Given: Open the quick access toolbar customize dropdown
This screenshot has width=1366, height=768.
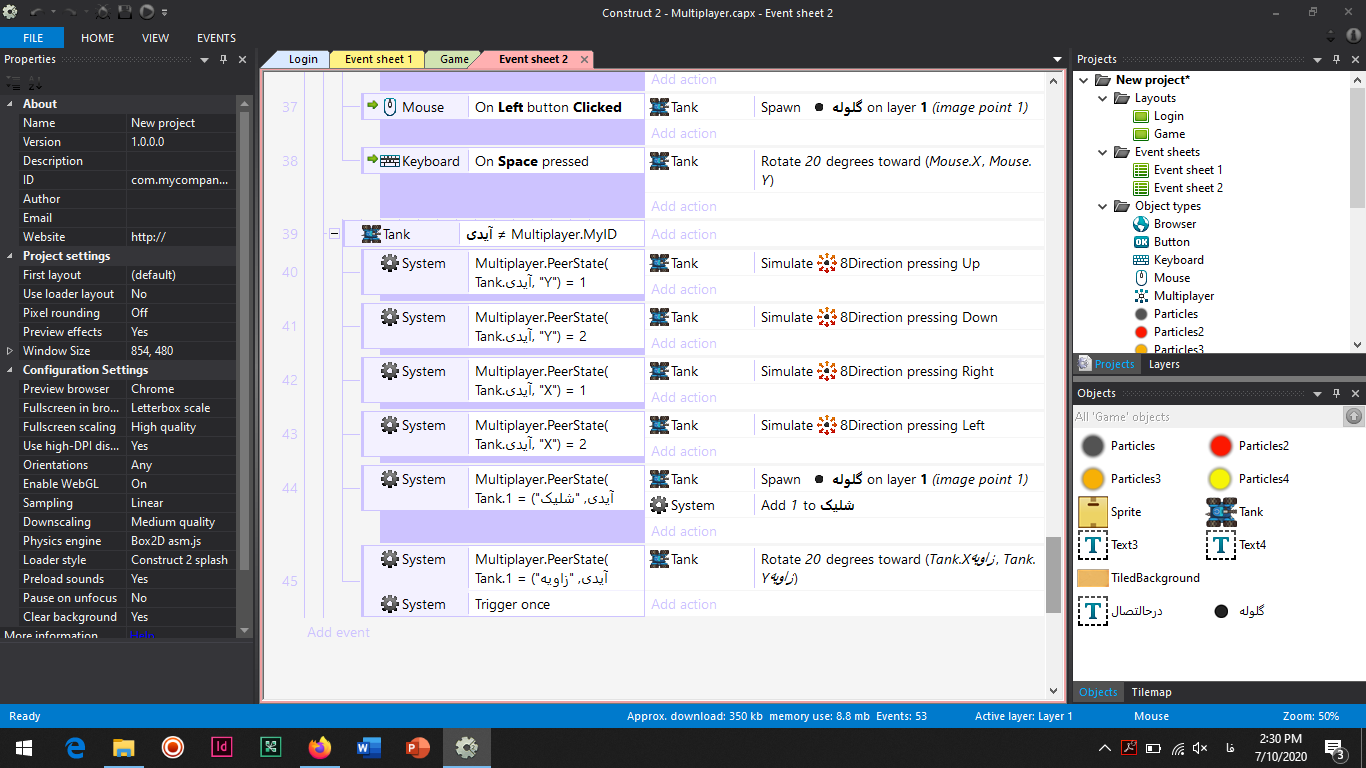Looking at the screenshot, I should [x=165, y=13].
